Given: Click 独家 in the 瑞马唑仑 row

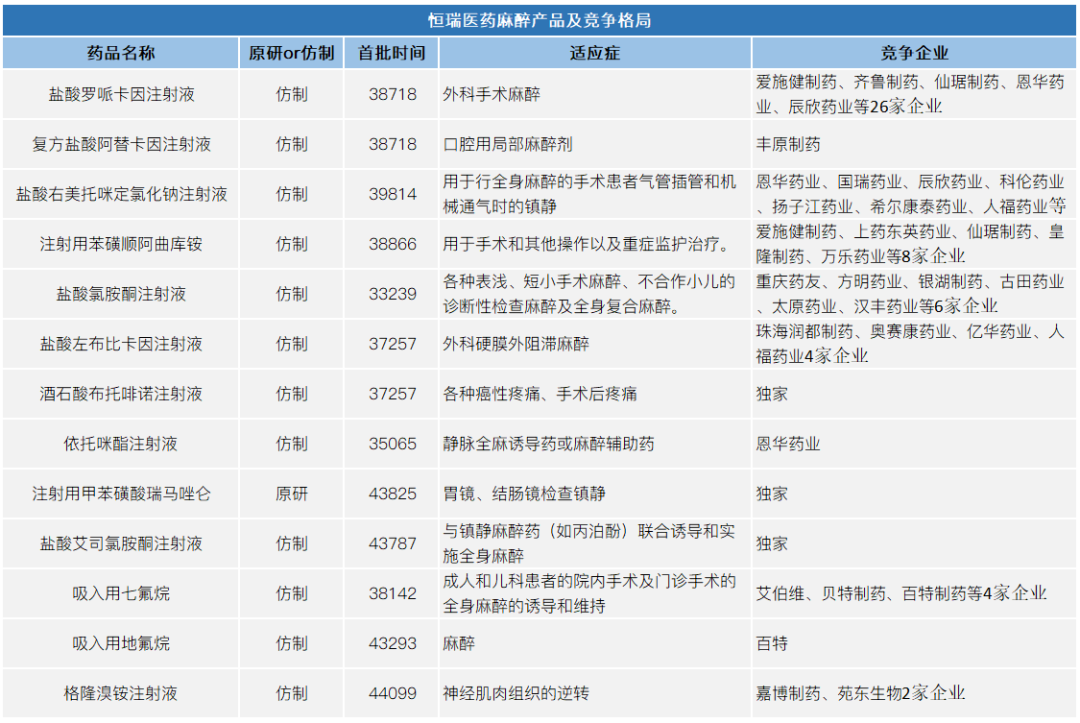Looking at the screenshot, I should tap(772, 494).
